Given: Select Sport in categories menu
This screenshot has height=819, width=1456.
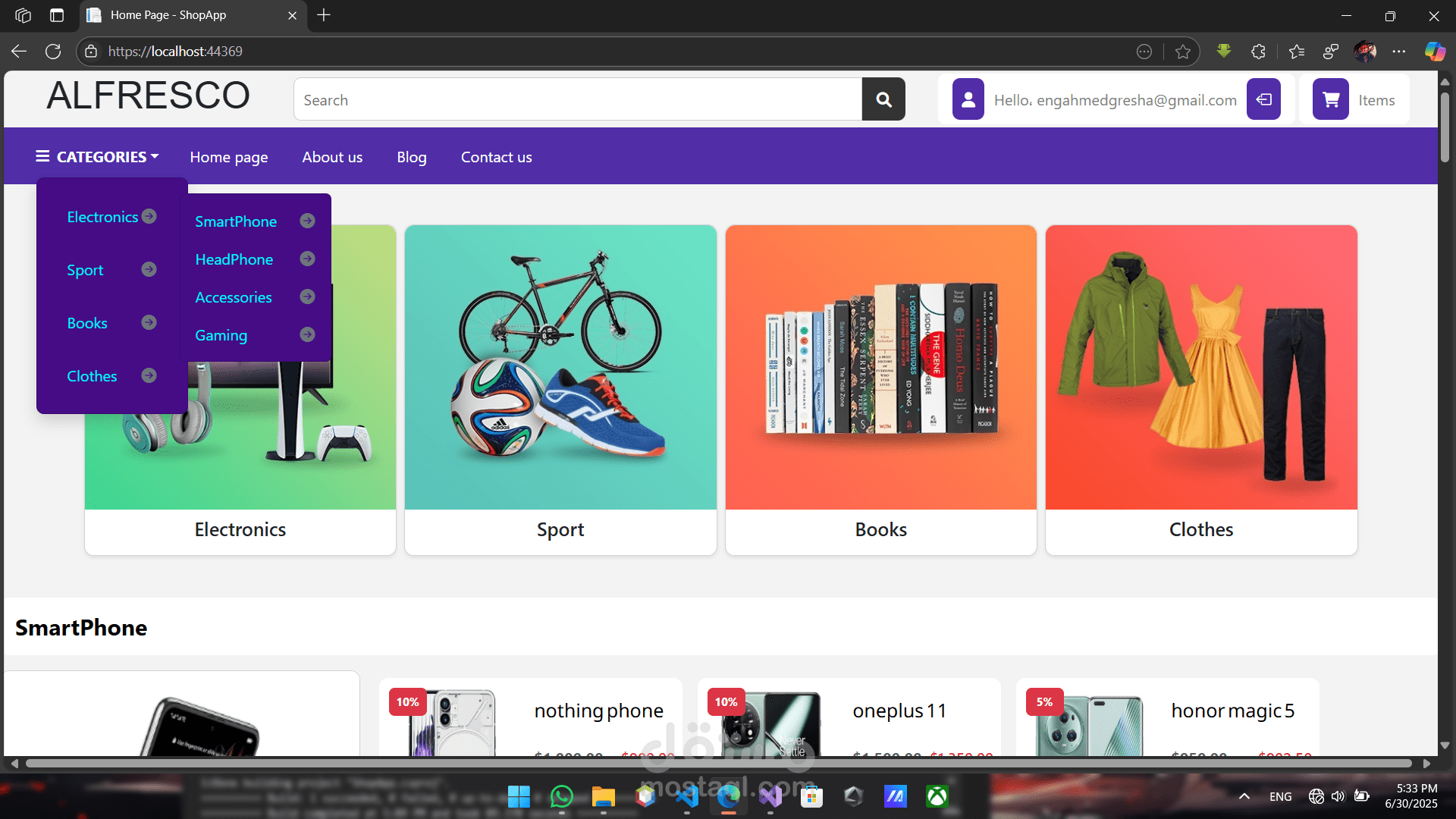Looking at the screenshot, I should coord(85,270).
